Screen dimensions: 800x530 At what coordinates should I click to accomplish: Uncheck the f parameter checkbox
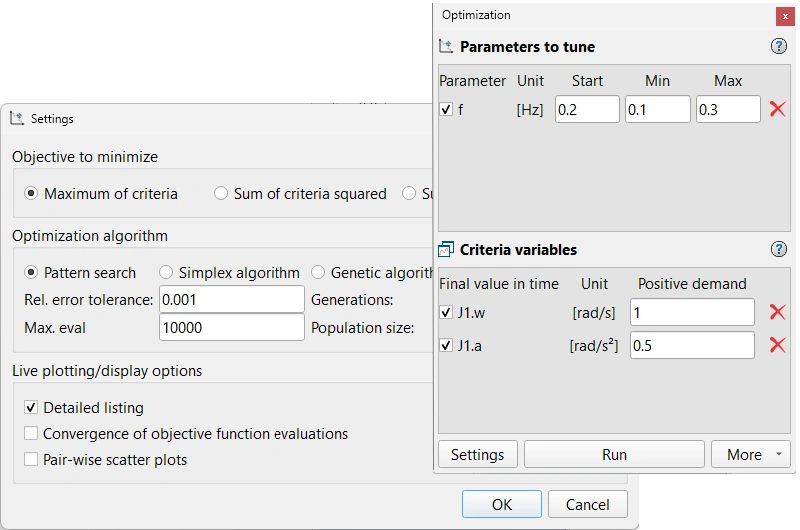[446, 110]
